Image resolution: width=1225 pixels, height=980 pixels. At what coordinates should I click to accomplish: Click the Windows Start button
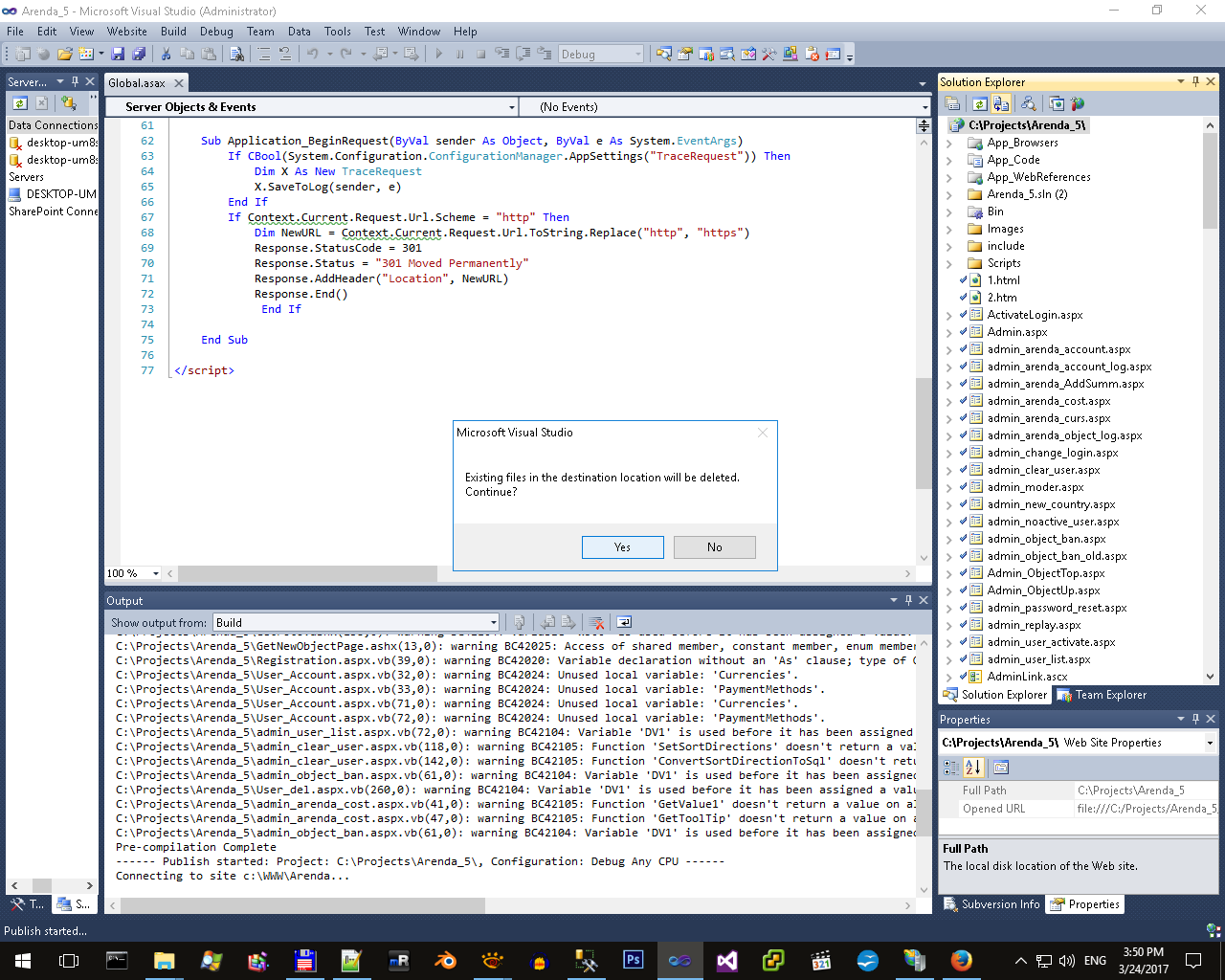coord(22,960)
